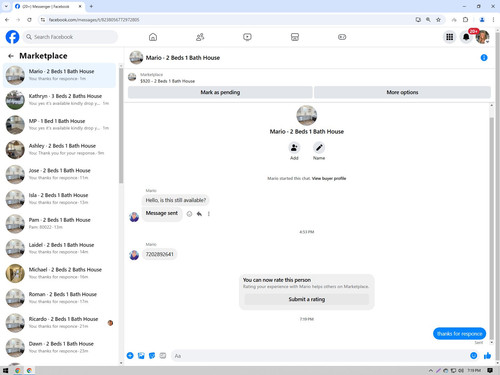Open the tab search dropdown arrow
Viewport: 500px width, 375px height.
6,6
